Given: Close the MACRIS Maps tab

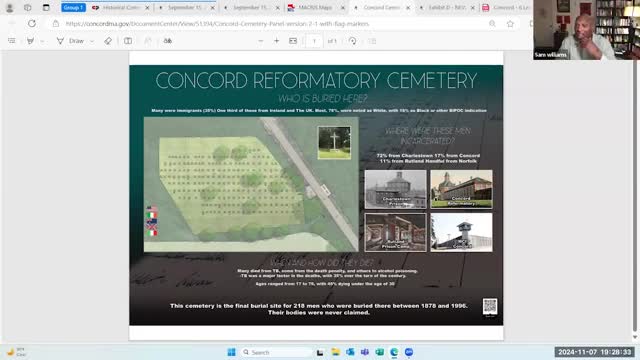Looking at the screenshot, I should (x=343, y=8).
